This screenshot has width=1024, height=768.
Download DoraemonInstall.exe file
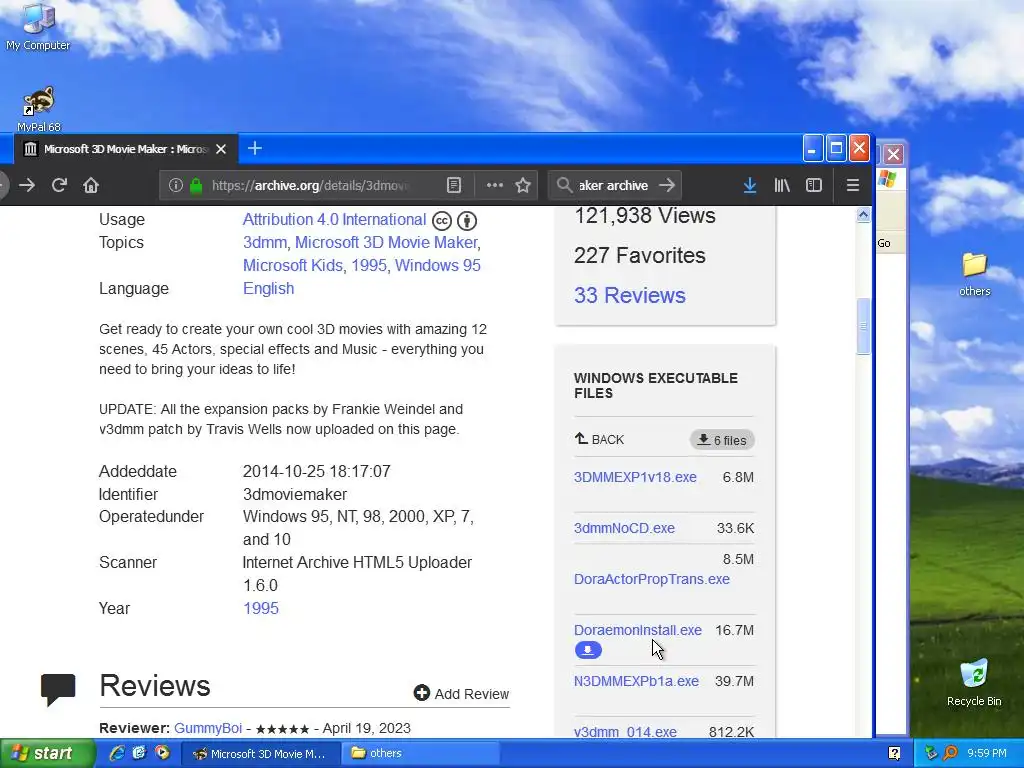tap(638, 630)
